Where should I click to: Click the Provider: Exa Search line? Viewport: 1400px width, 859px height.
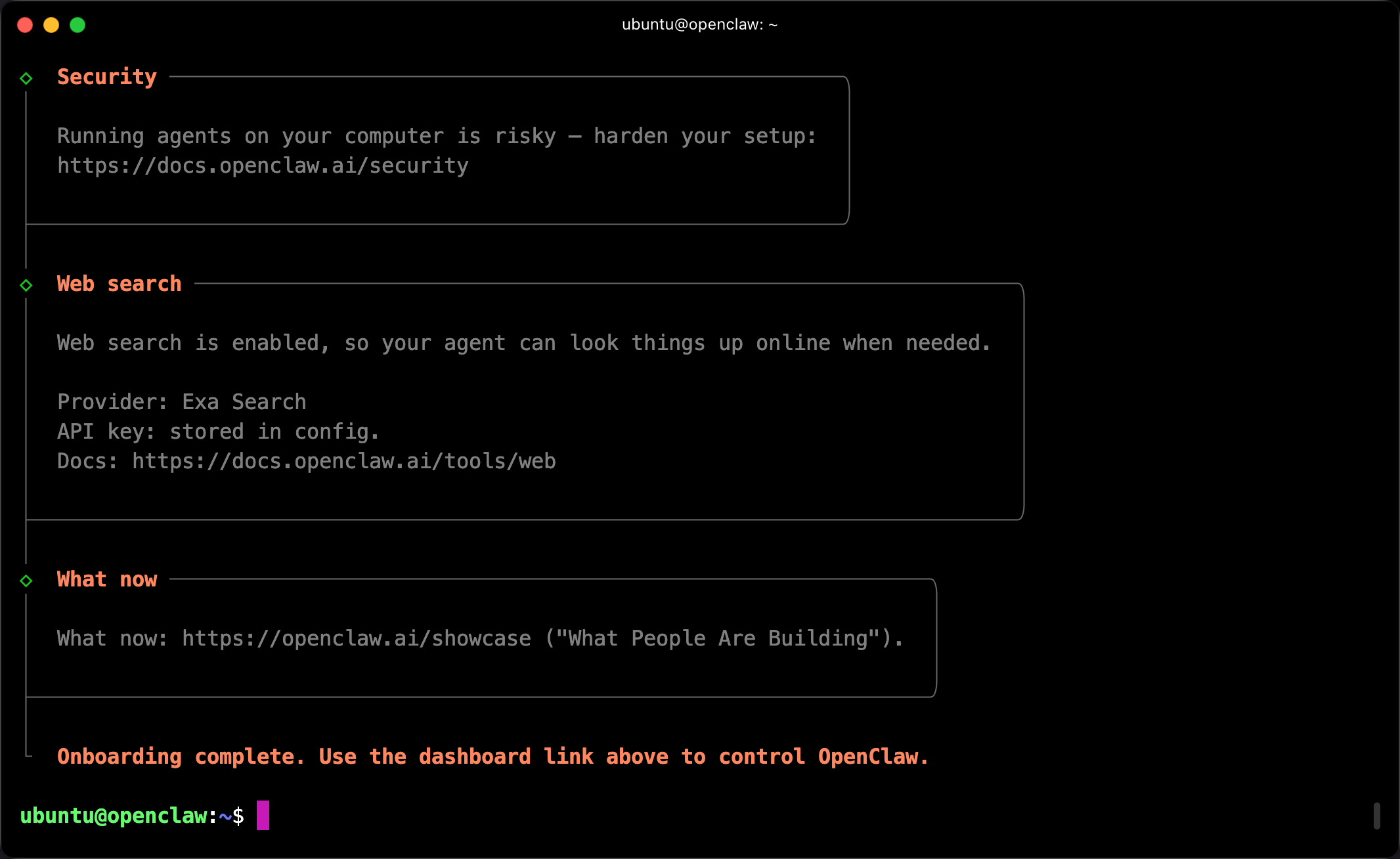[x=182, y=402]
